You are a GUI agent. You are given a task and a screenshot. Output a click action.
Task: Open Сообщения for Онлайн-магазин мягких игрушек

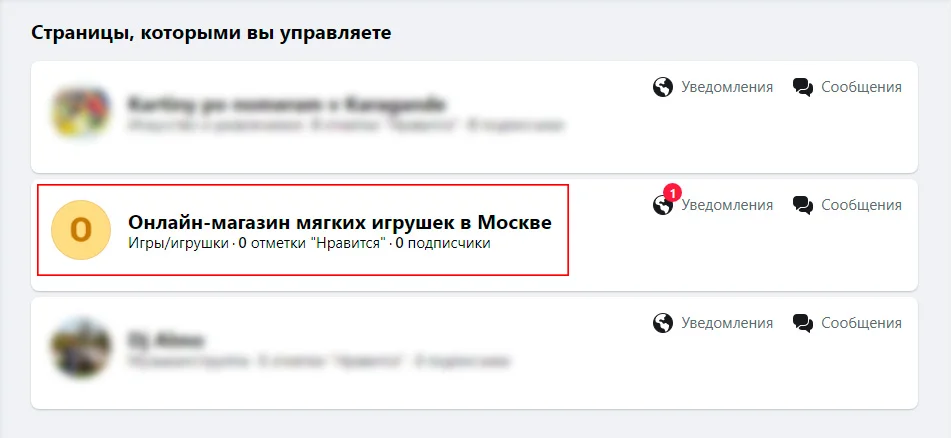click(x=861, y=205)
